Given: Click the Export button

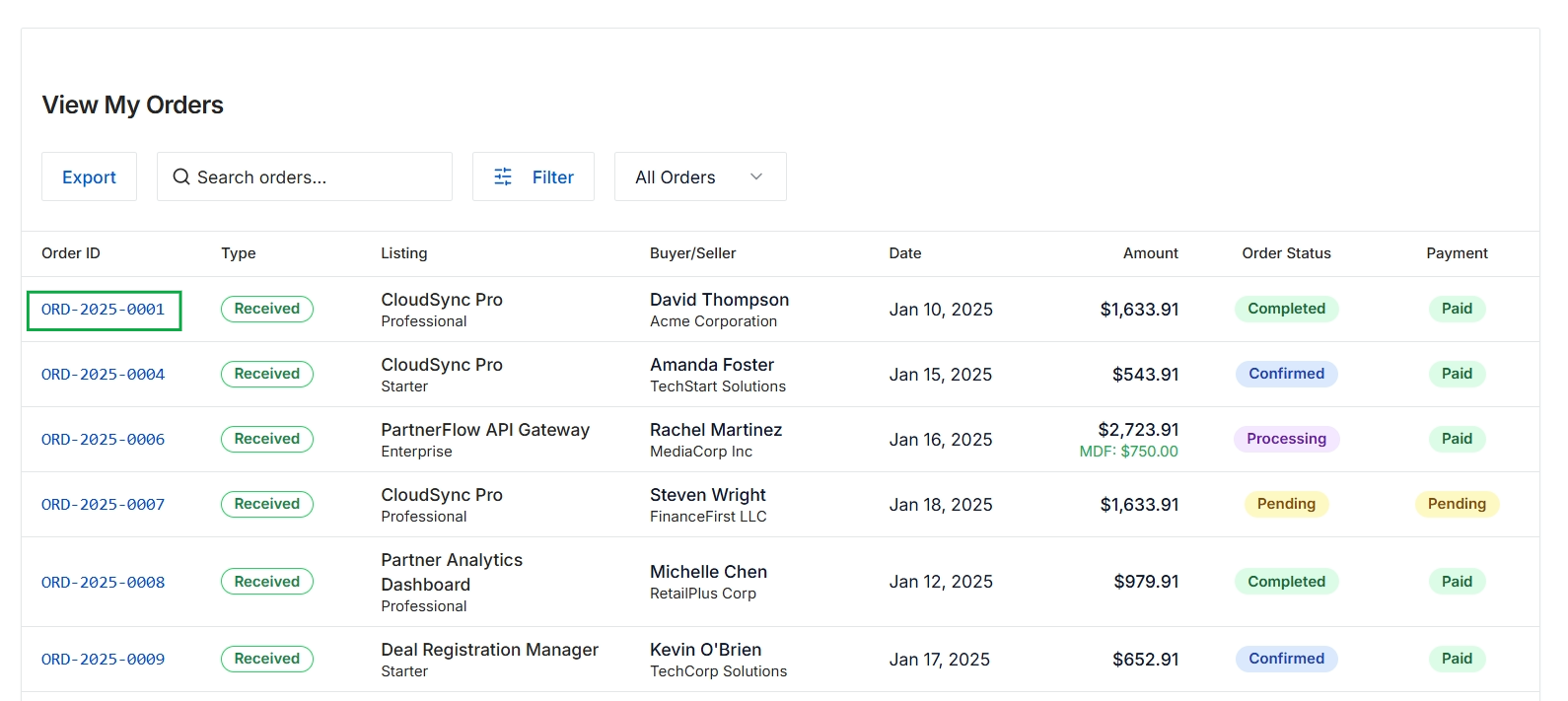Looking at the screenshot, I should pos(89,176).
